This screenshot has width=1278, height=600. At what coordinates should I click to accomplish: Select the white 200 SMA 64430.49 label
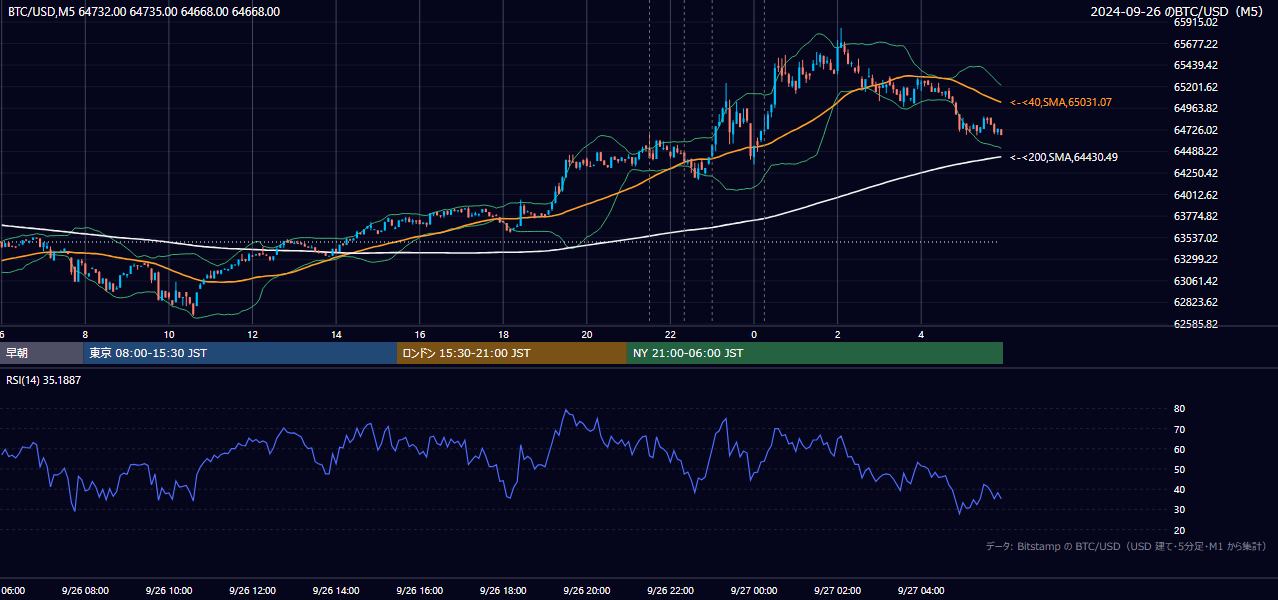click(1064, 157)
